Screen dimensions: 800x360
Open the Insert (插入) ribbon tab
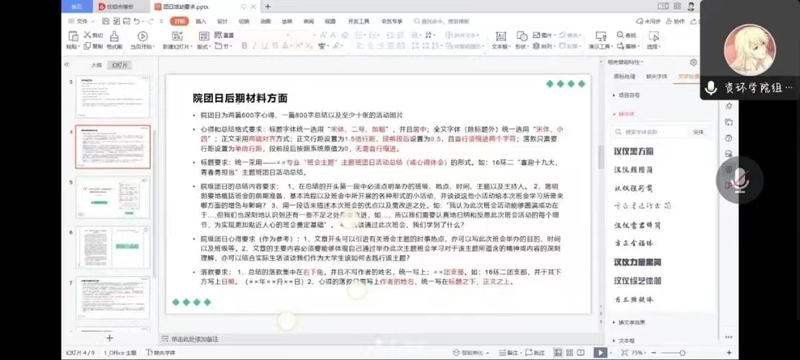(x=201, y=21)
